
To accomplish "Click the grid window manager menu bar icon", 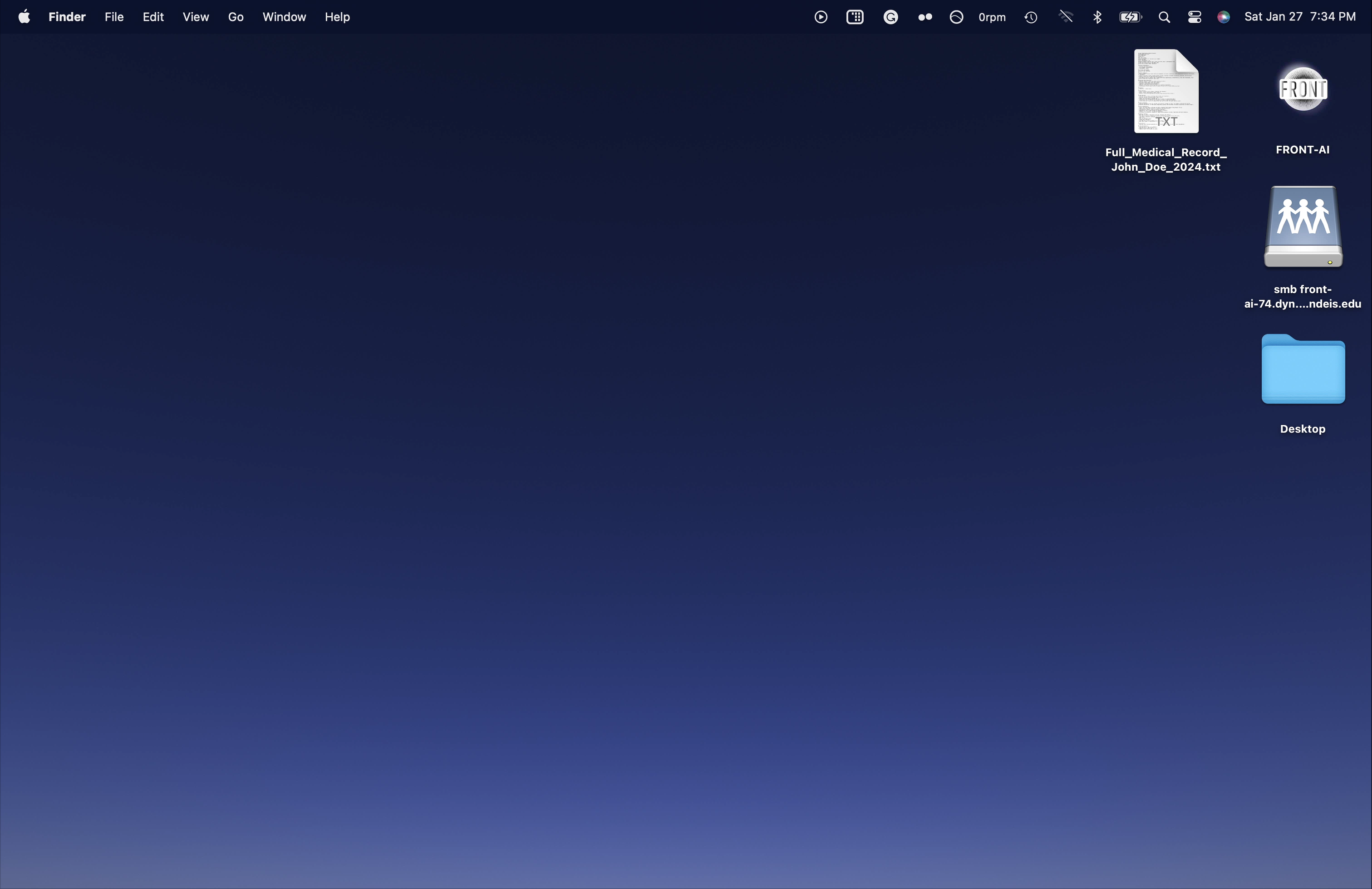I will [x=855, y=17].
